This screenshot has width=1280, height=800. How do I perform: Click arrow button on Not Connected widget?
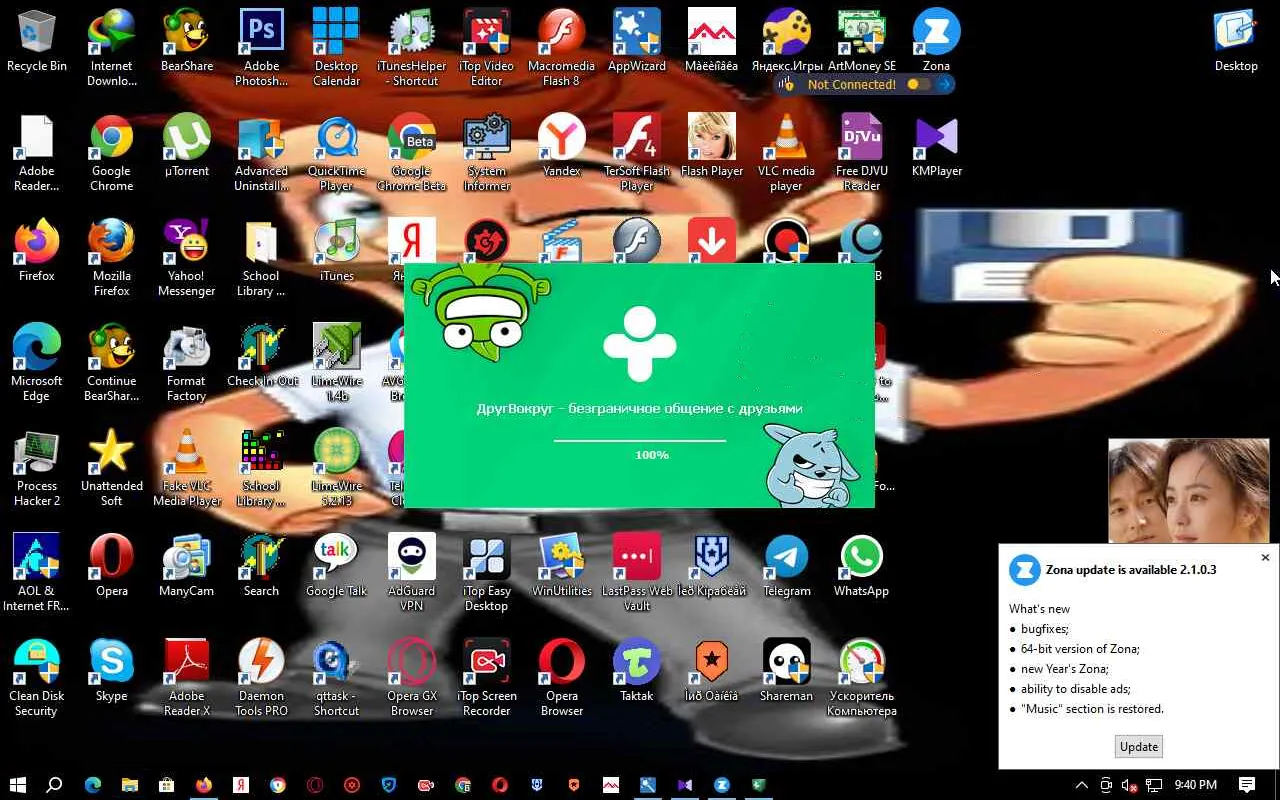[x=945, y=85]
